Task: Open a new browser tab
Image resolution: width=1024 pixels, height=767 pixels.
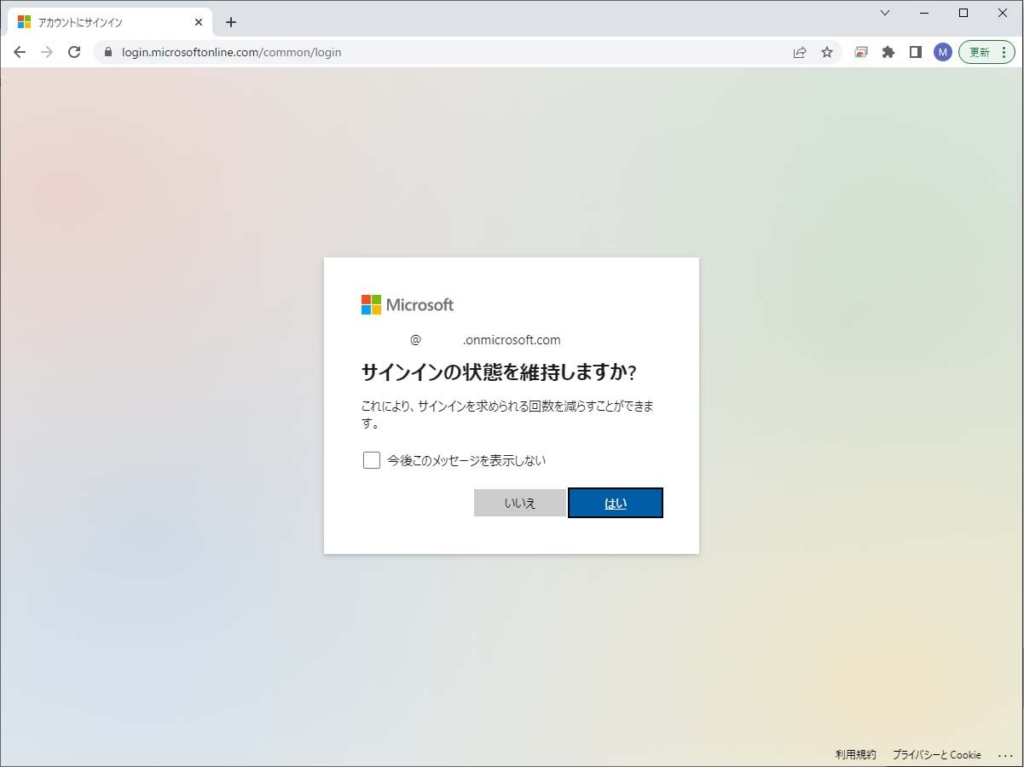Action: click(231, 22)
